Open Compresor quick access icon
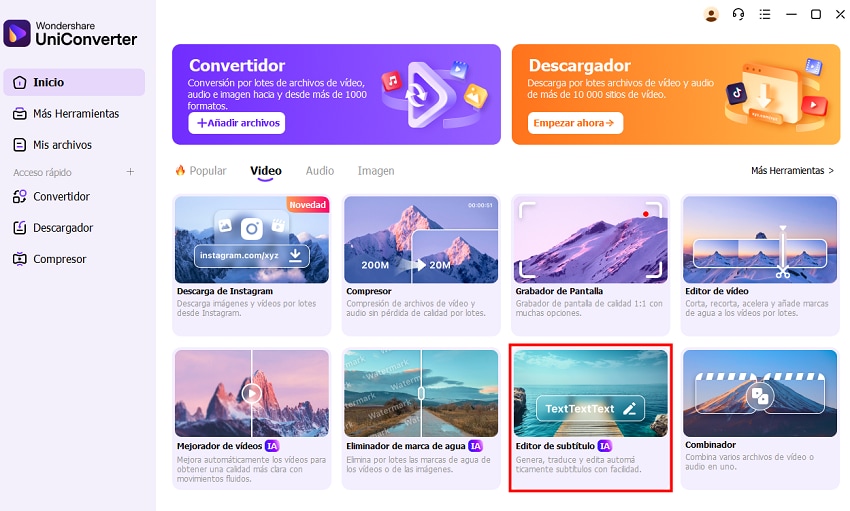Screen dimensions: 850x511 [20, 259]
